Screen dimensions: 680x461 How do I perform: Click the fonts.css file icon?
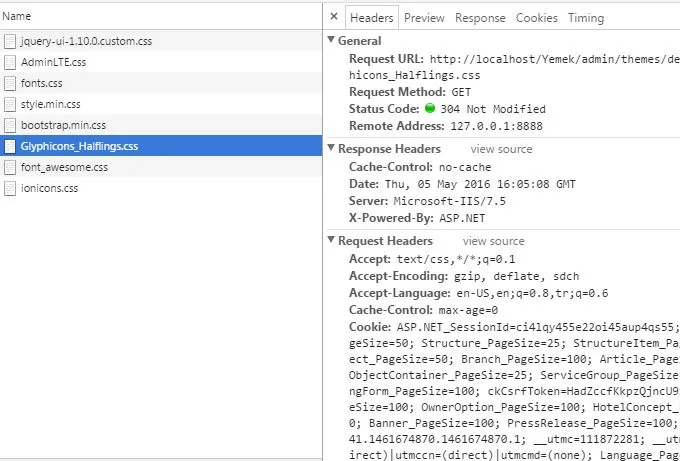coord(10,83)
